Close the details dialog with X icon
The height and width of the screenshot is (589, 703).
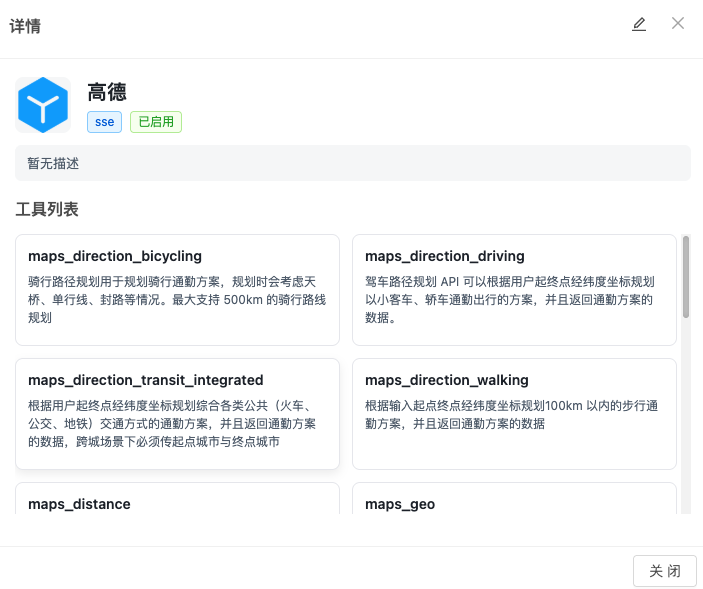(x=678, y=23)
